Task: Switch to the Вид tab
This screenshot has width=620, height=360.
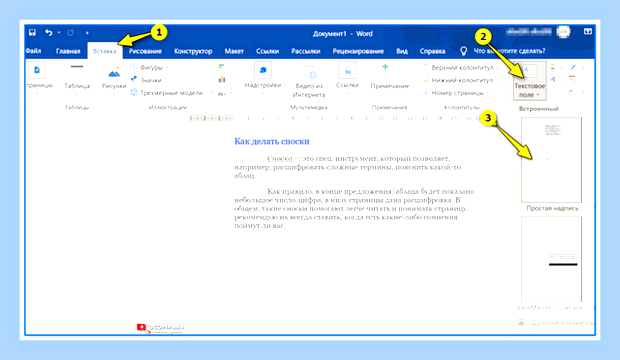Action: tap(402, 51)
